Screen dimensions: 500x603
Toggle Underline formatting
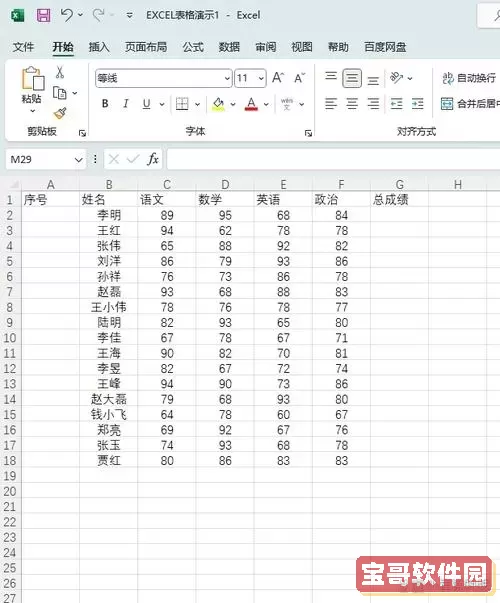pyautogui.click(x=146, y=104)
